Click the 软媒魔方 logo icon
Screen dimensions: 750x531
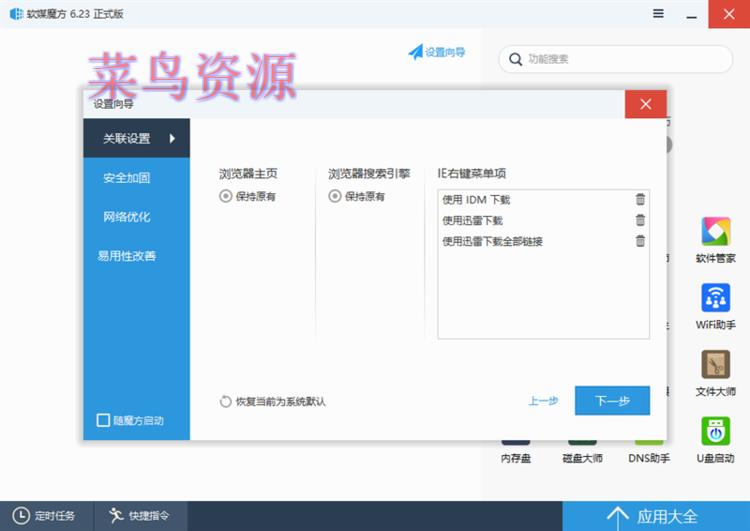pos(16,14)
